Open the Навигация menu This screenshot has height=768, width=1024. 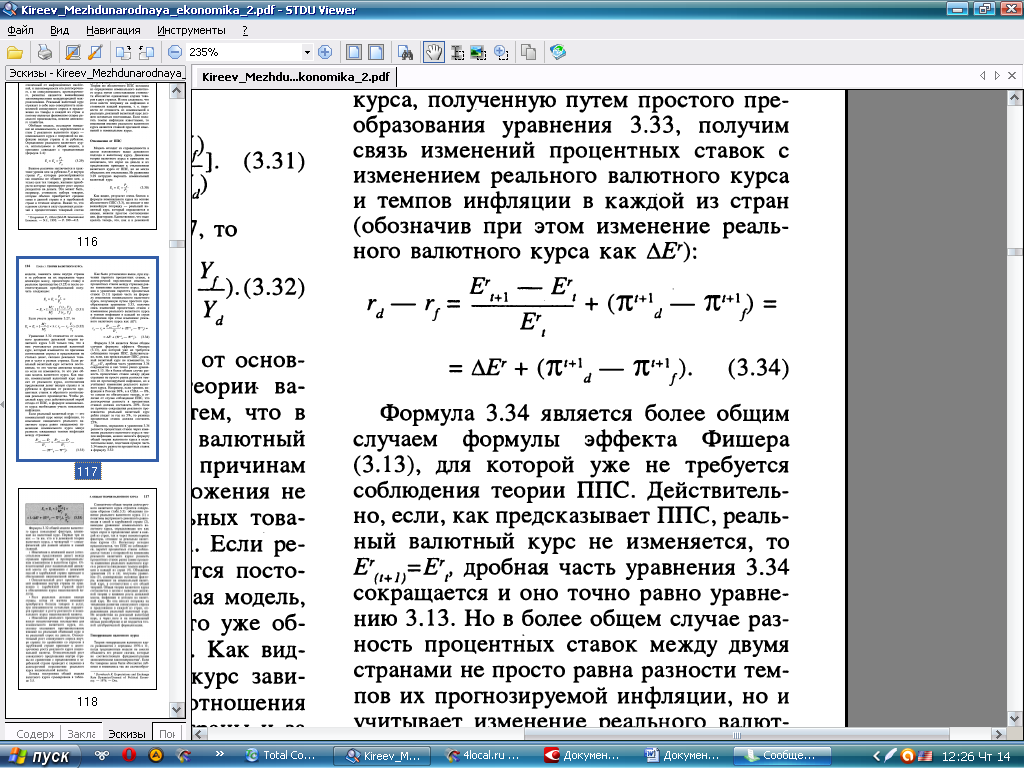(113, 30)
